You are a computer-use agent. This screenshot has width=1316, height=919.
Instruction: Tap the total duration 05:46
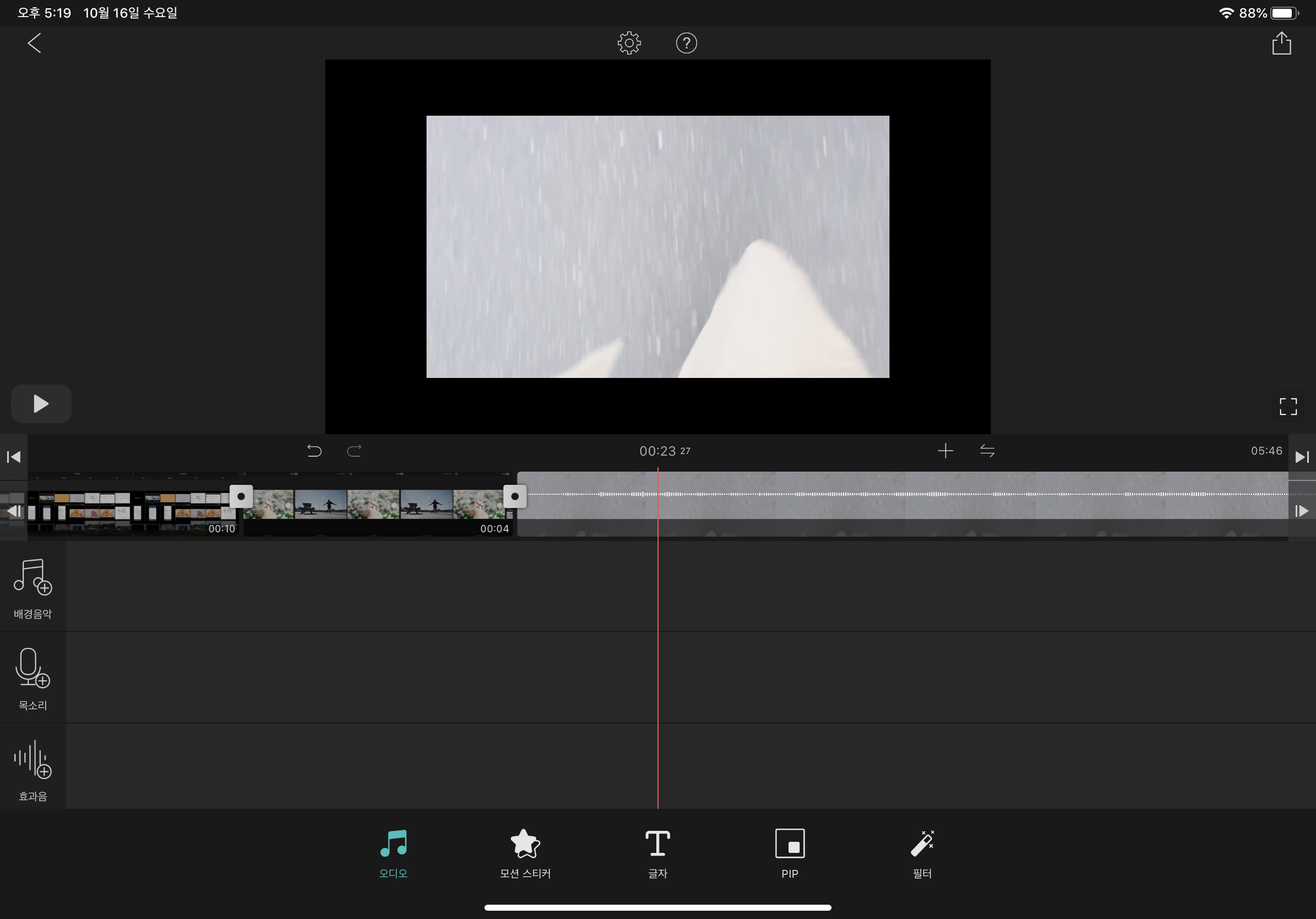point(1266,451)
